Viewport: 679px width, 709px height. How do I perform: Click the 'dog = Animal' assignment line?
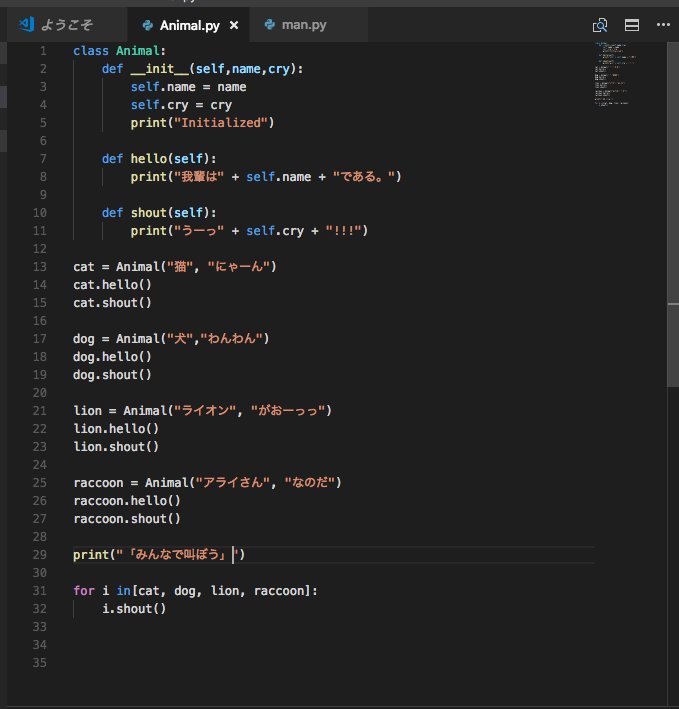[x=171, y=339]
